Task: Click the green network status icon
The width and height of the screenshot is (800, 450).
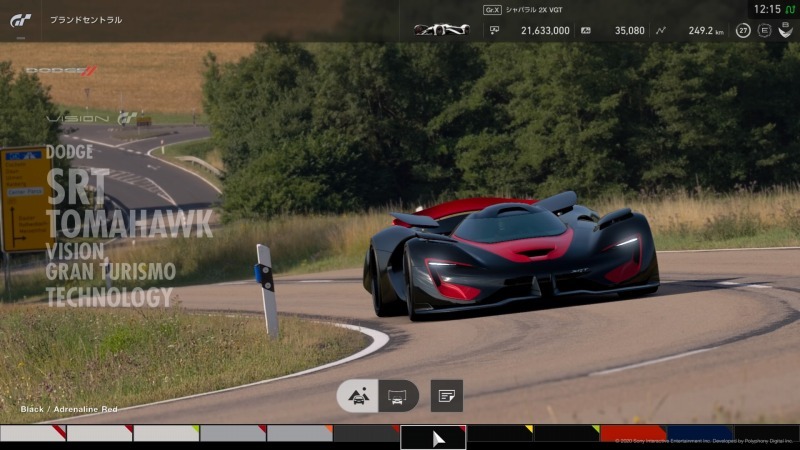Action: 790,9
